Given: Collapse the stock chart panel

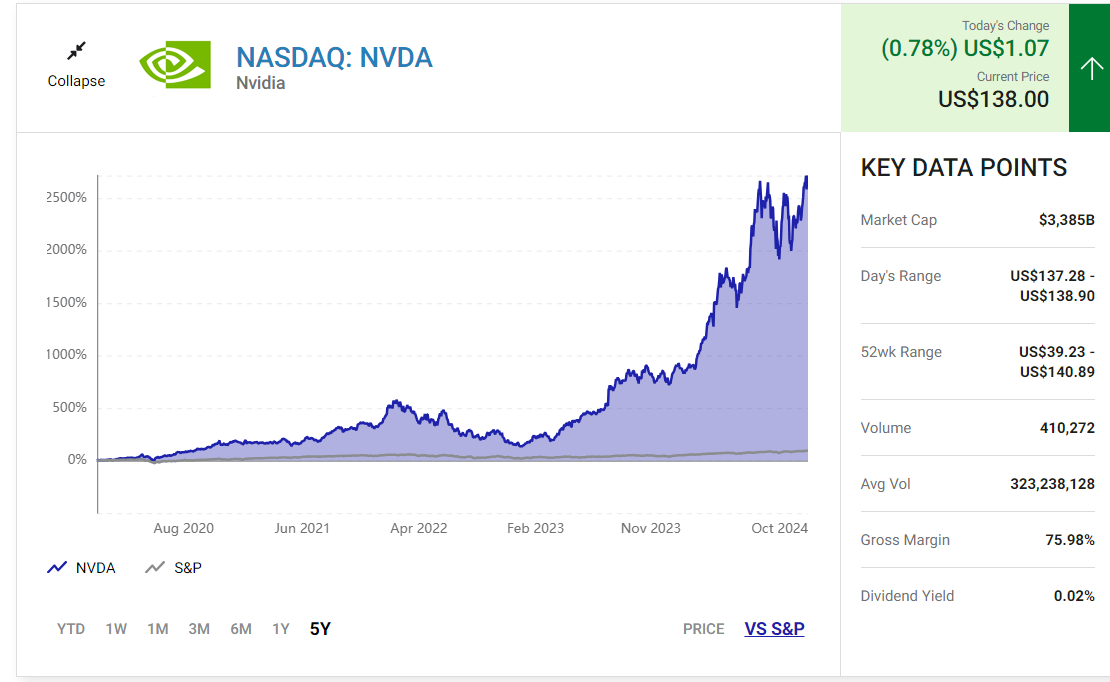Looking at the screenshot, I should point(76,65).
